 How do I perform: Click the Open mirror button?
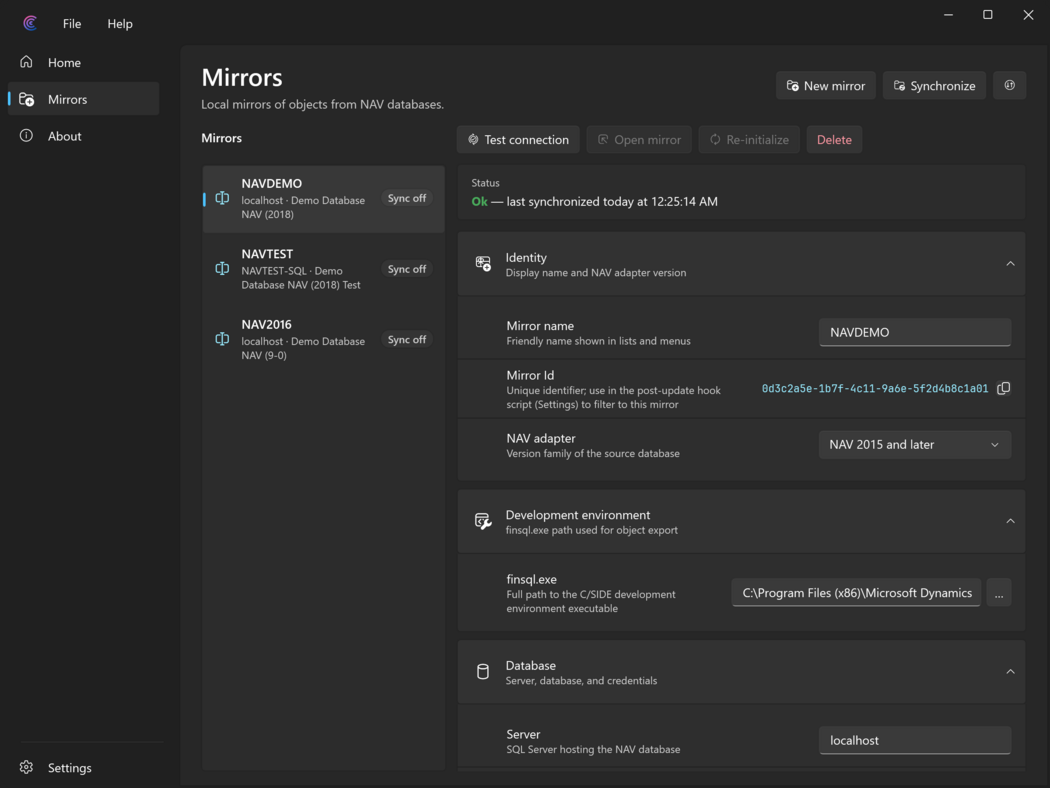(x=640, y=139)
